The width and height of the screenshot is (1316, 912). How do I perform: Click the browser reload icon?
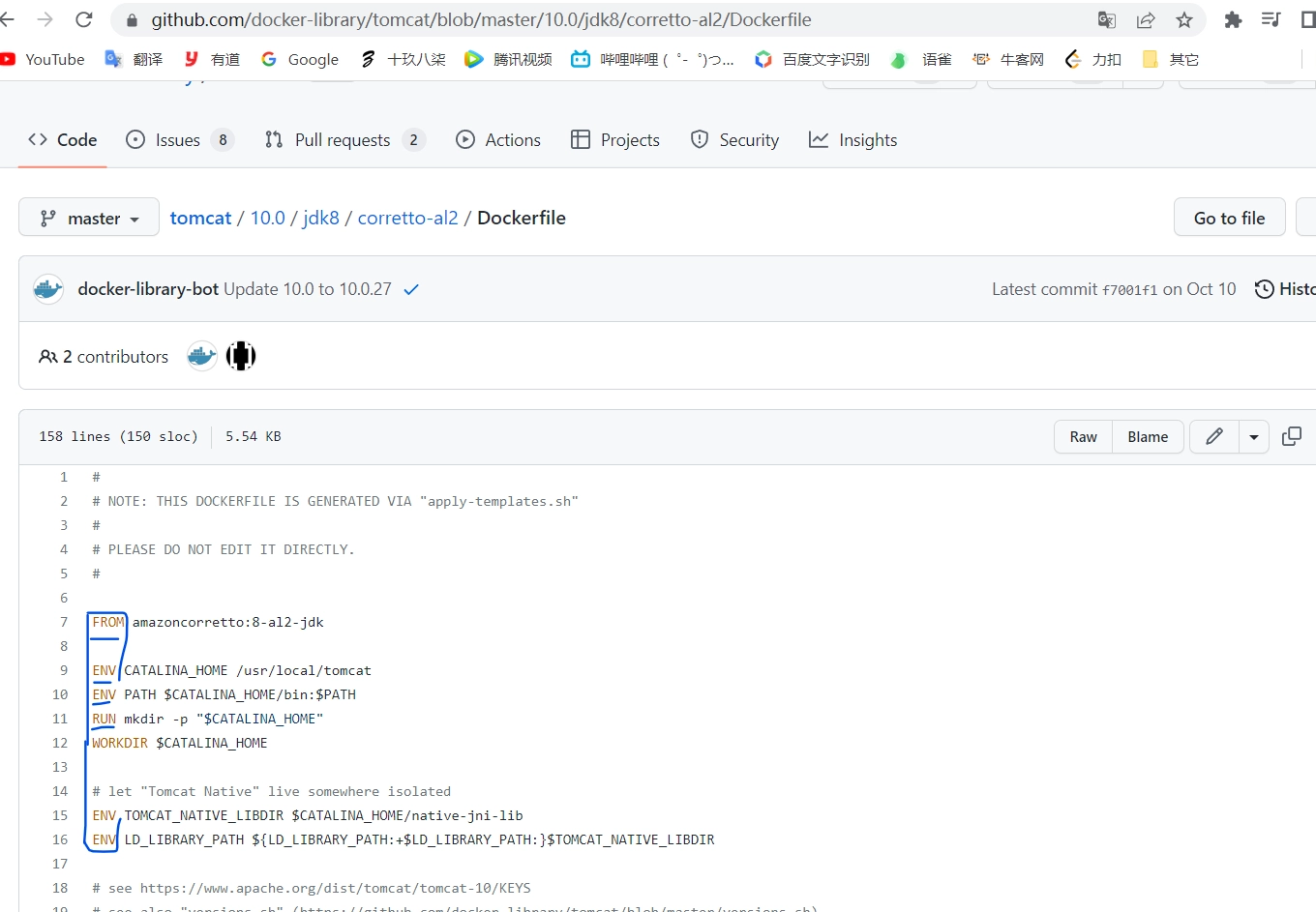tap(84, 19)
